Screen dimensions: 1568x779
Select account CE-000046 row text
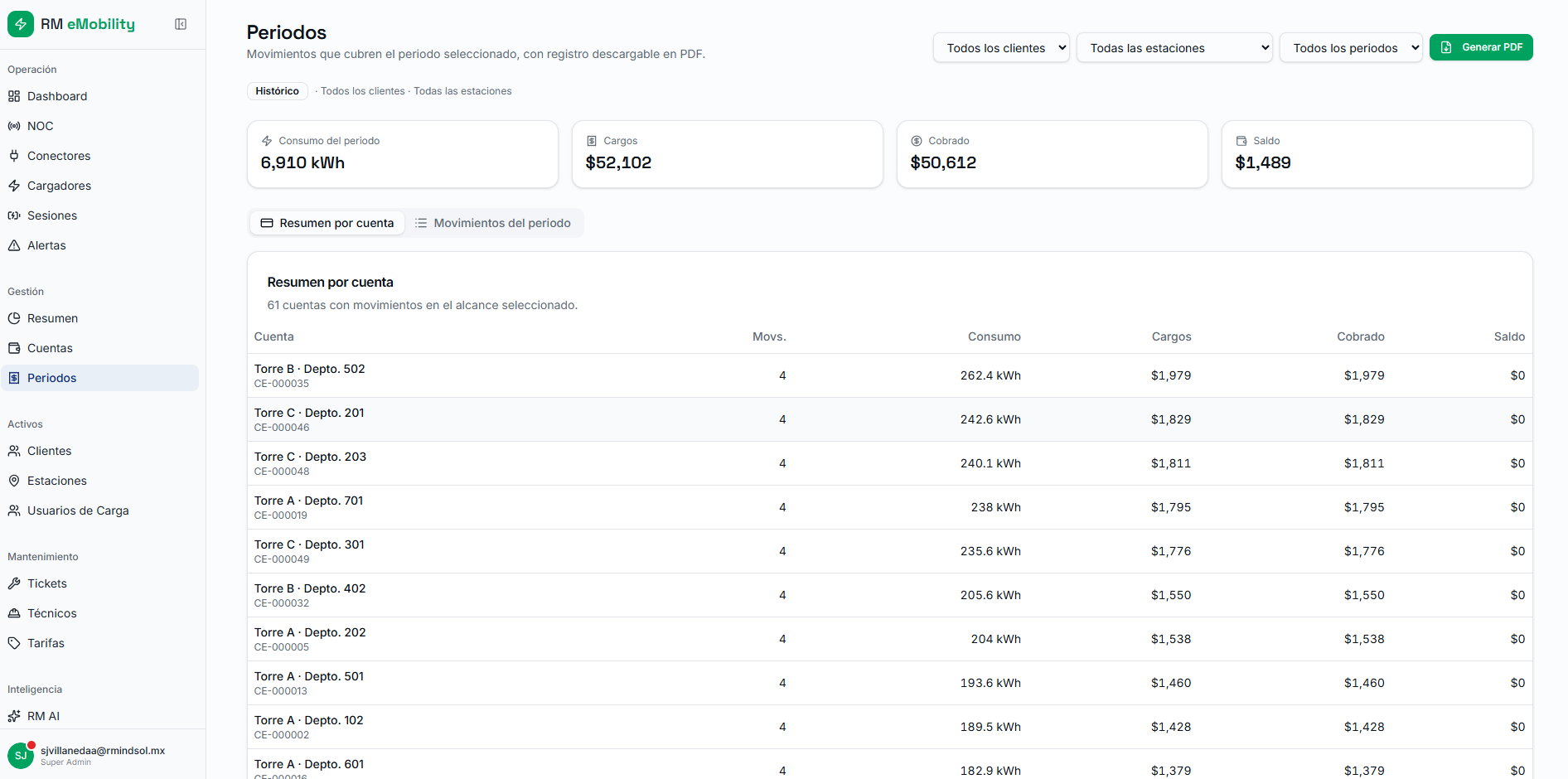point(282,428)
